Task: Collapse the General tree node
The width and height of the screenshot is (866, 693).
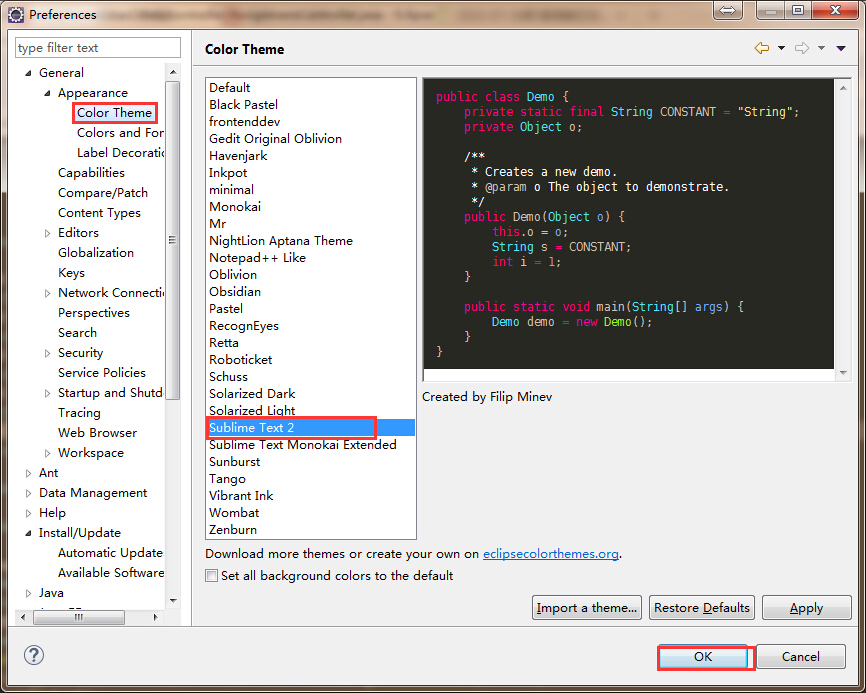Action: tap(28, 73)
